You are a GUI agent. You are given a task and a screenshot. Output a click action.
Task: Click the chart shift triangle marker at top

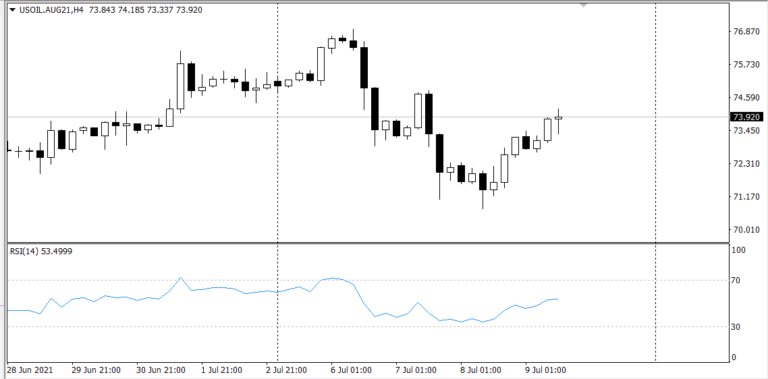click(583, 5)
